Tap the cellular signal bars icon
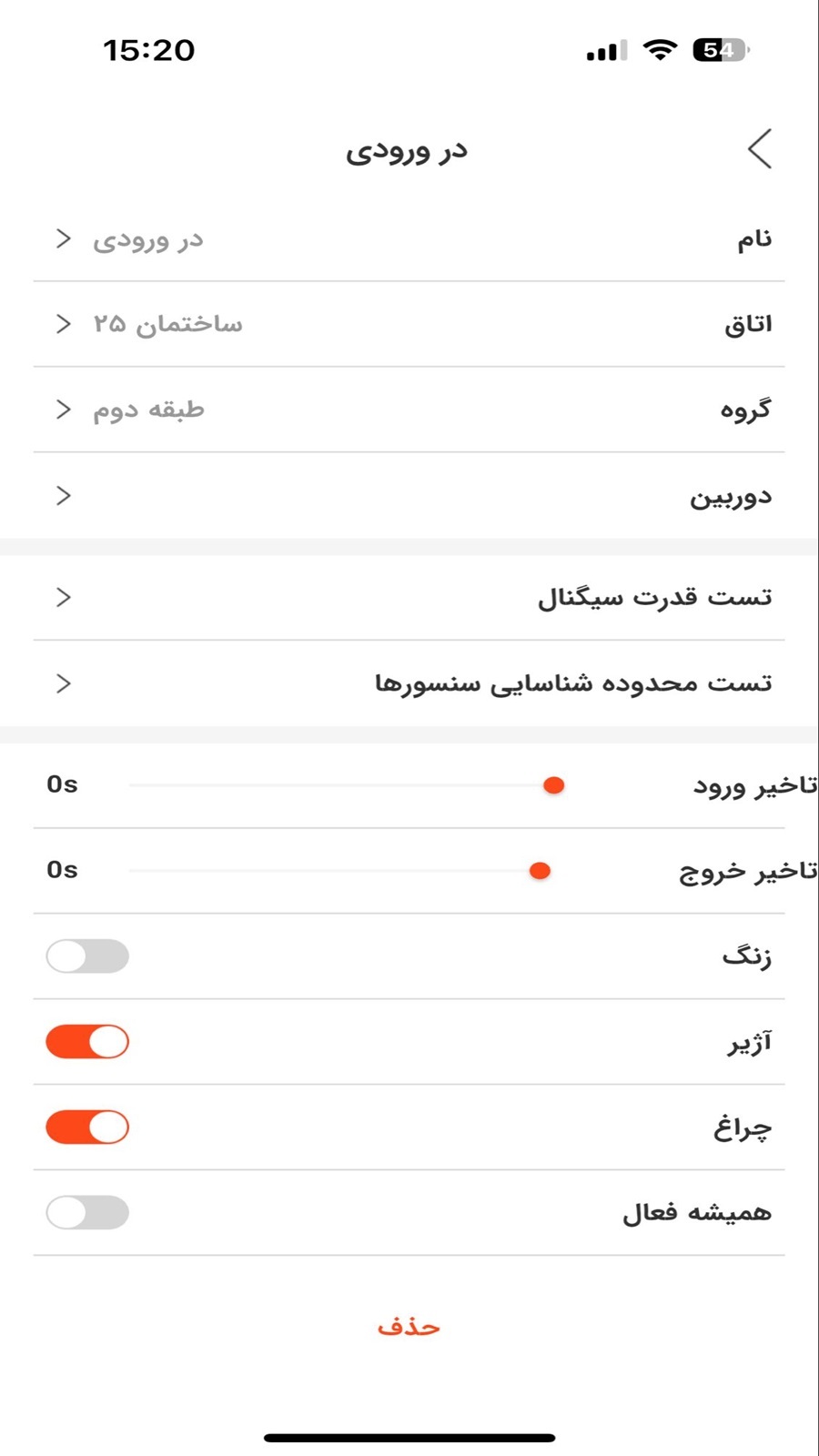 (x=607, y=52)
